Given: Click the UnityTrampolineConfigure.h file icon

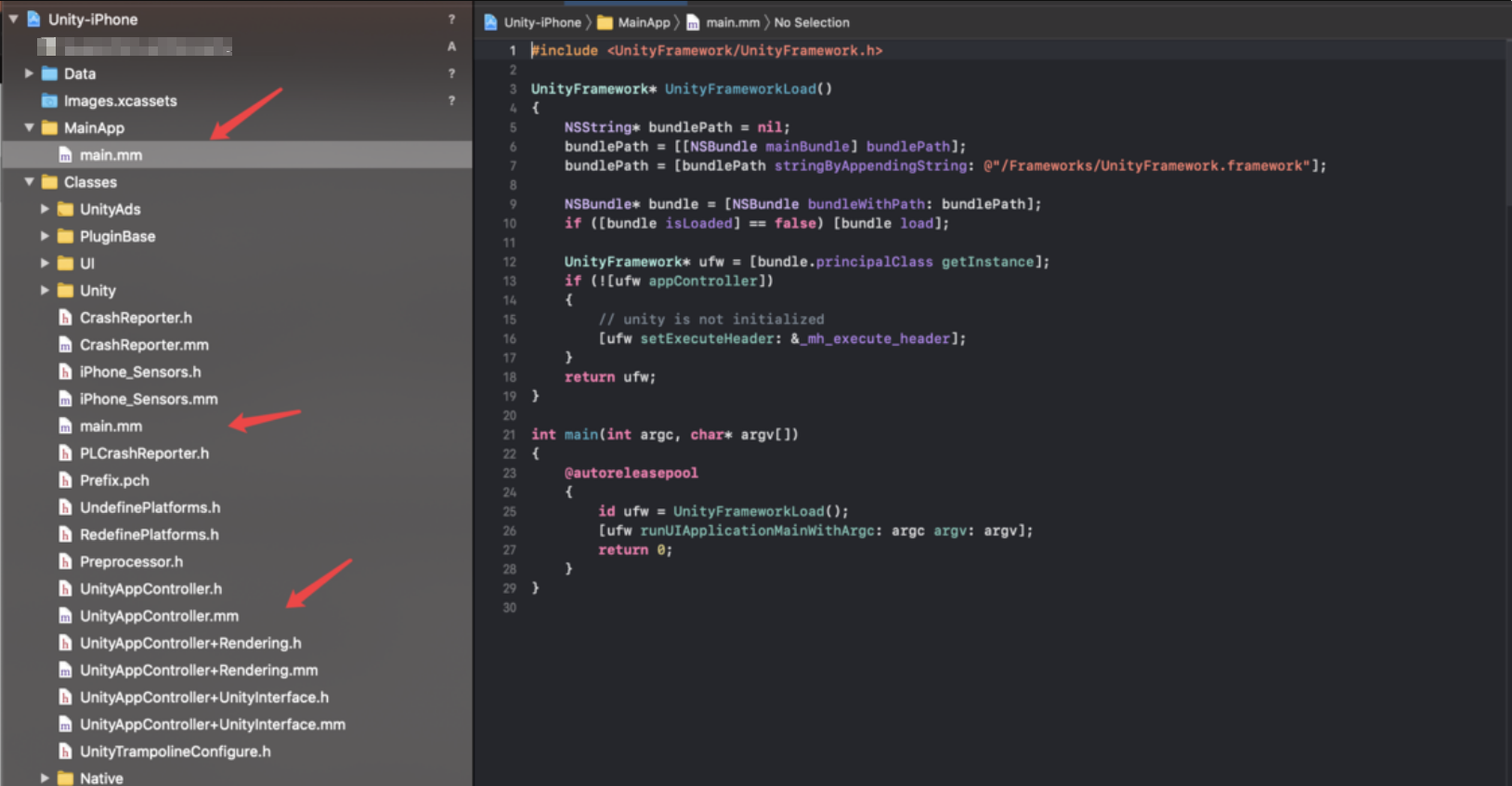Looking at the screenshot, I should click(x=65, y=751).
